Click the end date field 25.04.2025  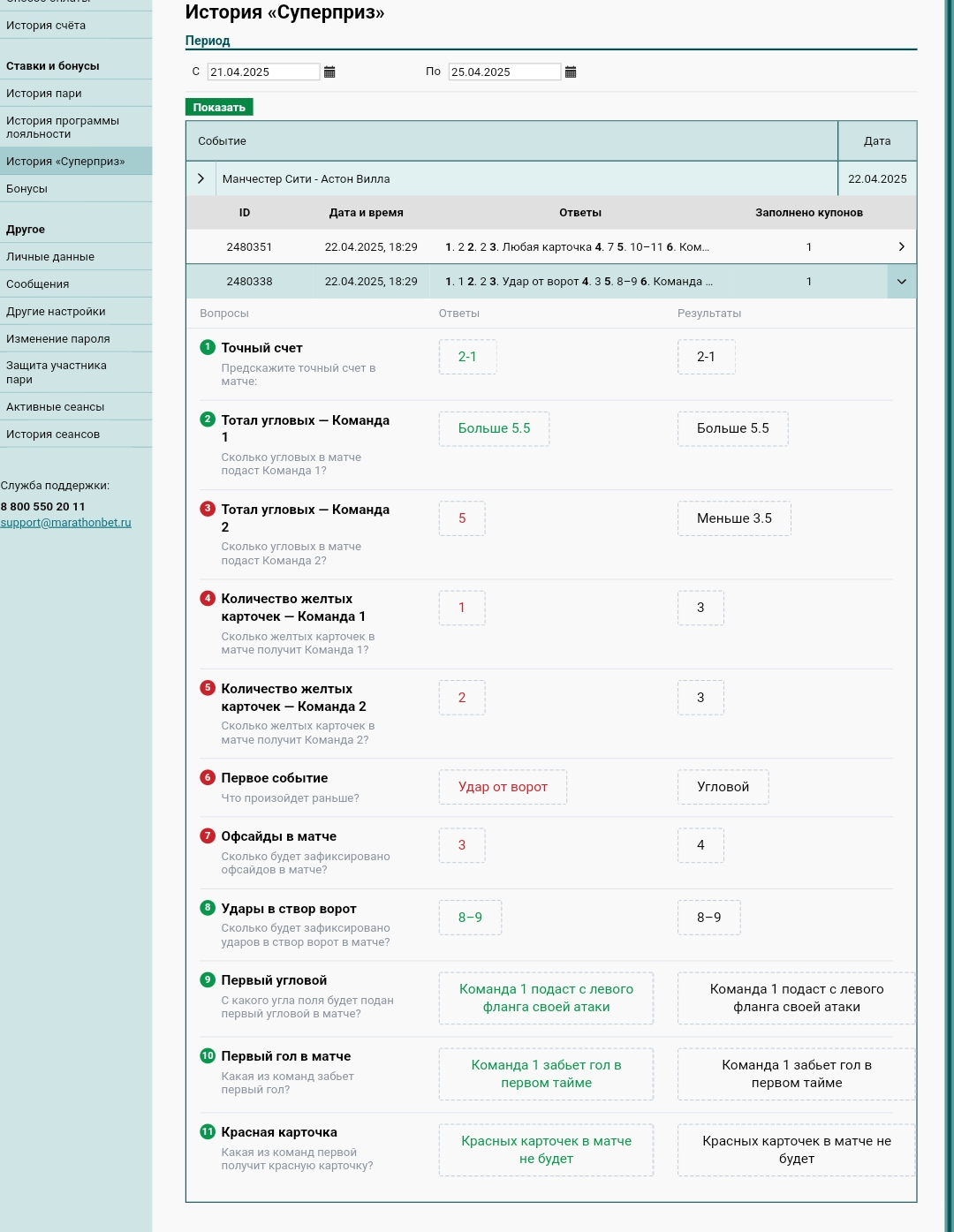point(503,72)
